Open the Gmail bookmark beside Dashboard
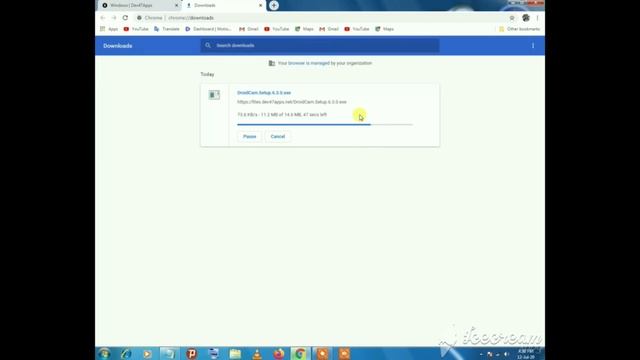The height and width of the screenshot is (360, 640). tap(249, 29)
